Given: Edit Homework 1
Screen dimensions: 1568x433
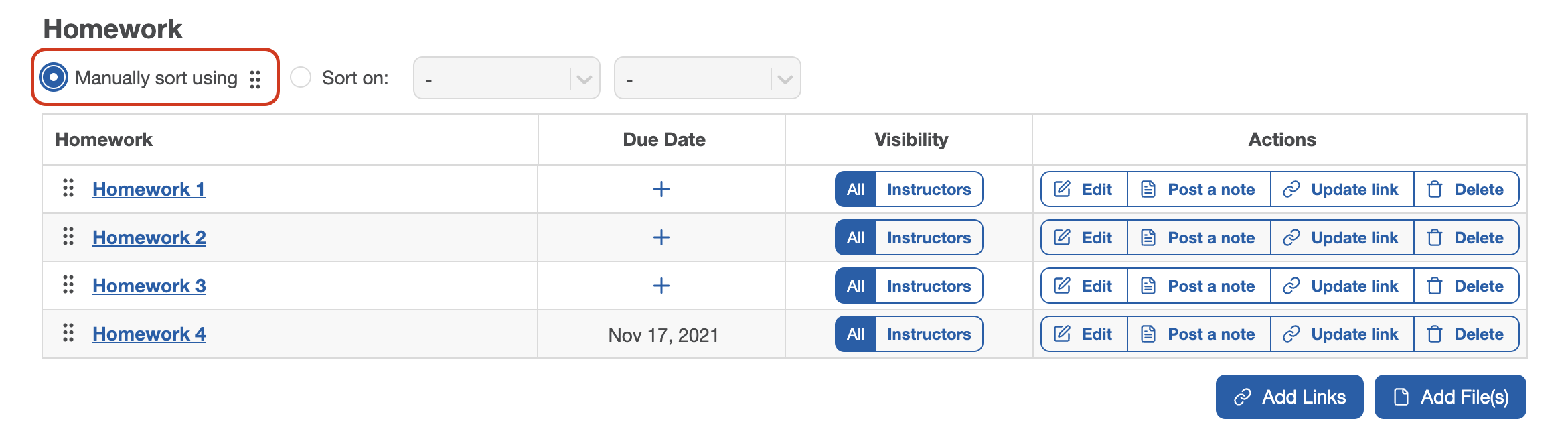Looking at the screenshot, I should click(x=1083, y=189).
